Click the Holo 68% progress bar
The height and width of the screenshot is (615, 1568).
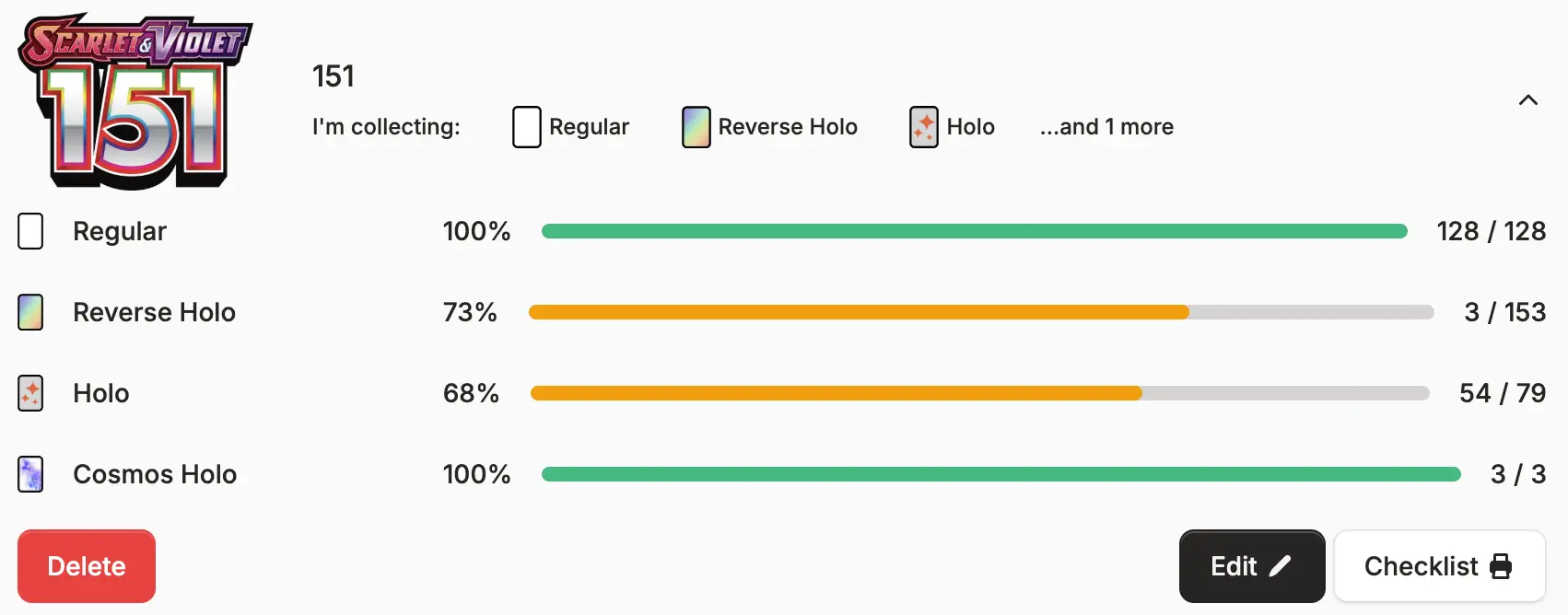coord(980,393)
